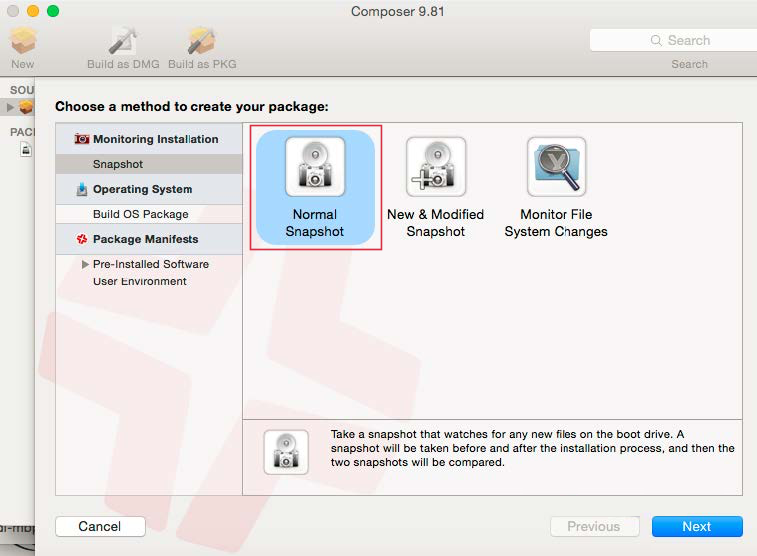Click the snapshot description text
The height and width of the screenshot is (556, 757).
click(x=533, y=448)
